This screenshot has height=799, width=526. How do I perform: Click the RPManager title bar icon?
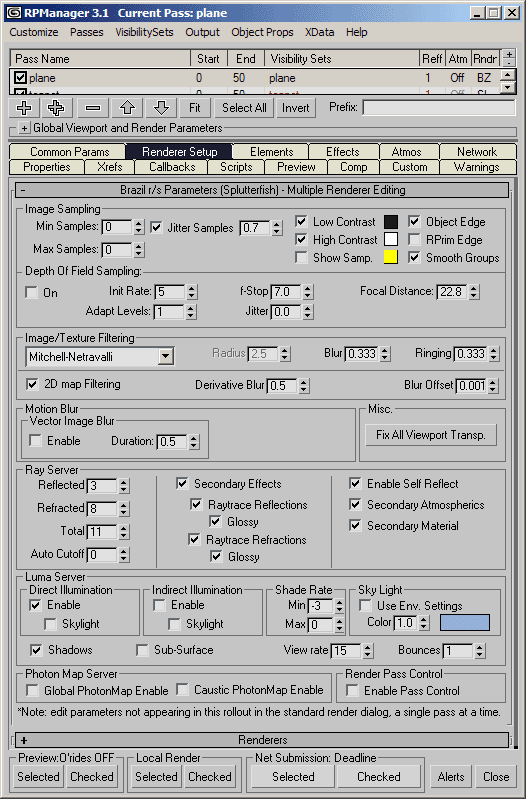point(15,13)
